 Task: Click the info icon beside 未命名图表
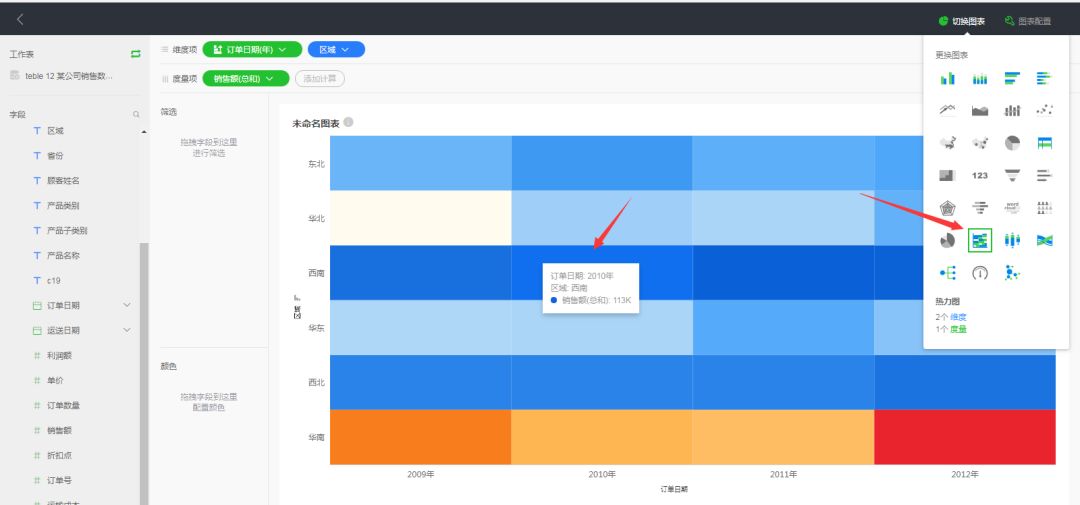click(349, 122)
